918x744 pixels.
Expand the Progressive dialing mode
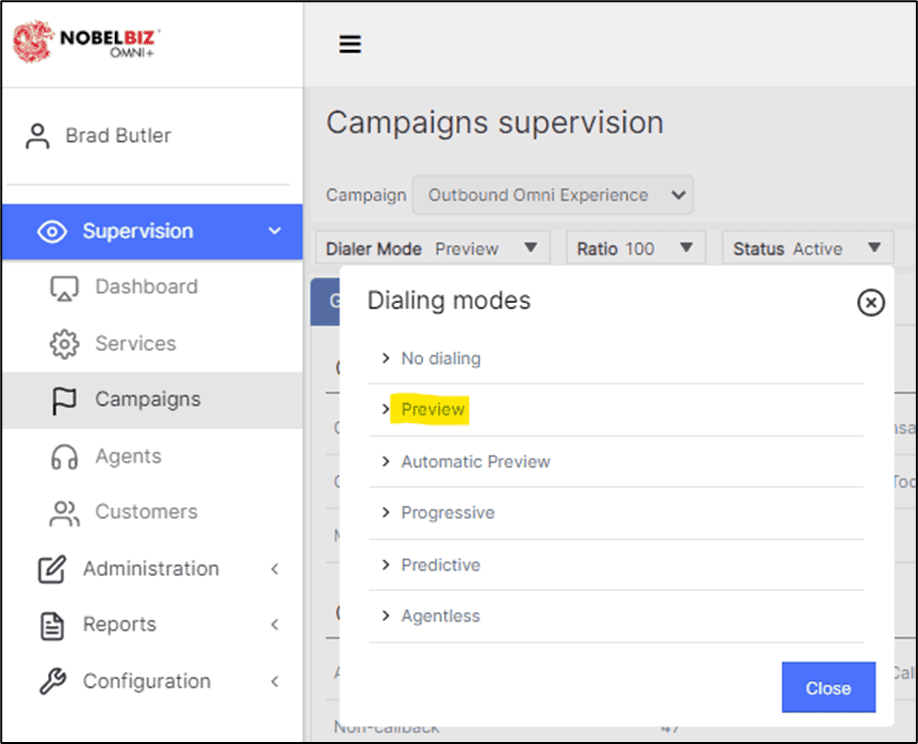448,512
